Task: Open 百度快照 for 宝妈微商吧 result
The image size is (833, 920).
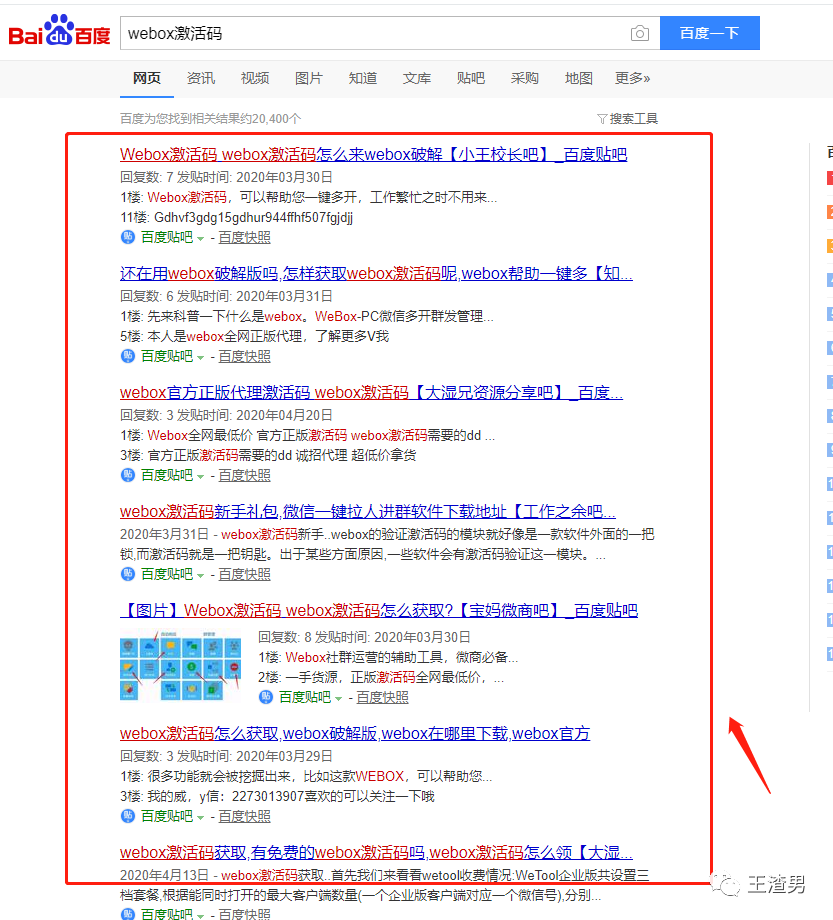Action: pos(382,697)
